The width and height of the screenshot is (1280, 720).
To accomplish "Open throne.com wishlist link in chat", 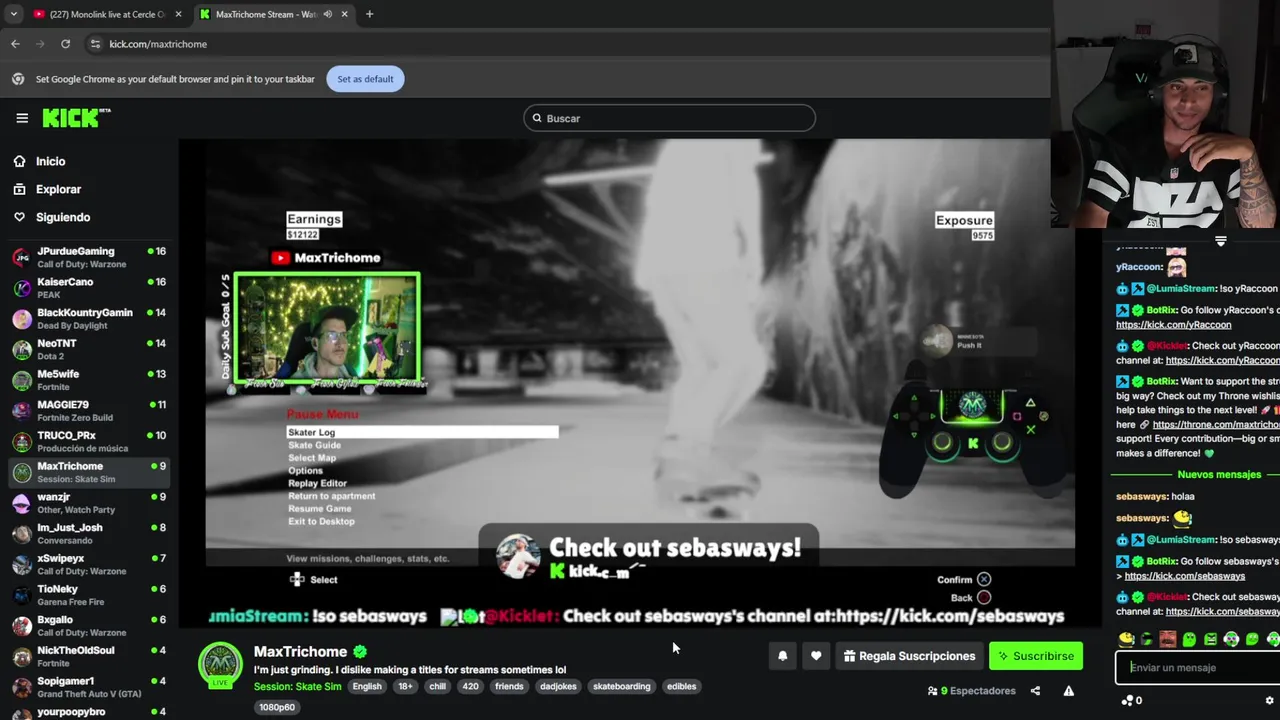I will tap(1216, 425).
